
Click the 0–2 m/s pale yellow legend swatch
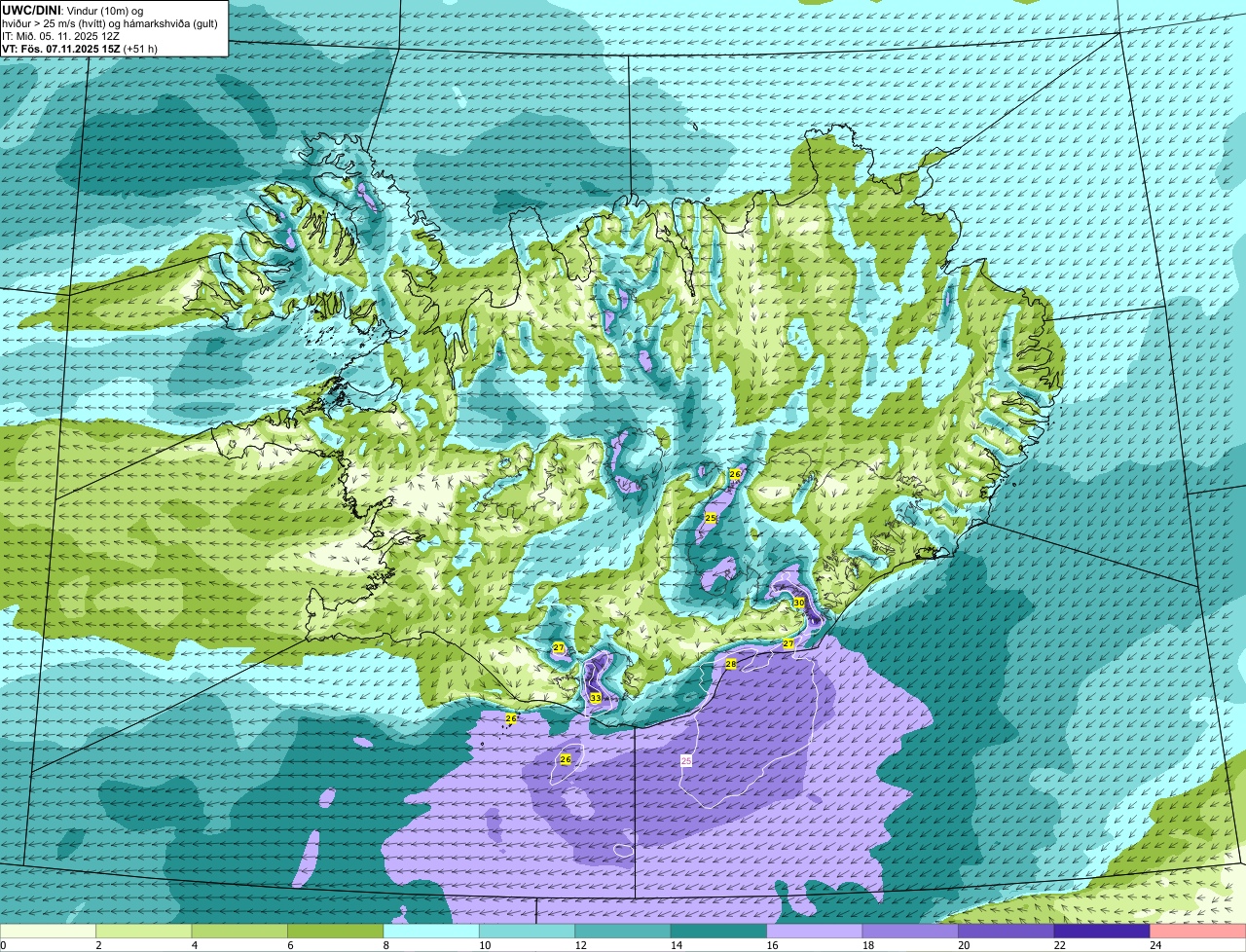48,932
